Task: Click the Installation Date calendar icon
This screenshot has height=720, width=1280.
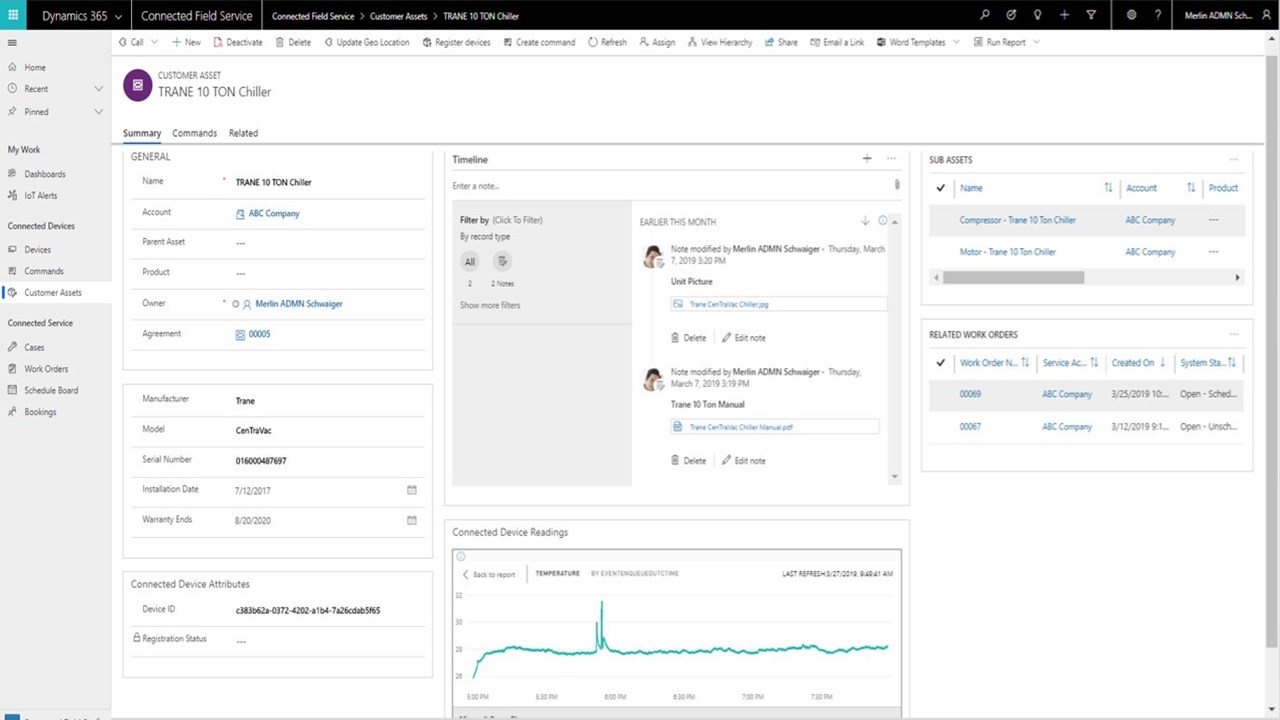Action: (412, 490)
